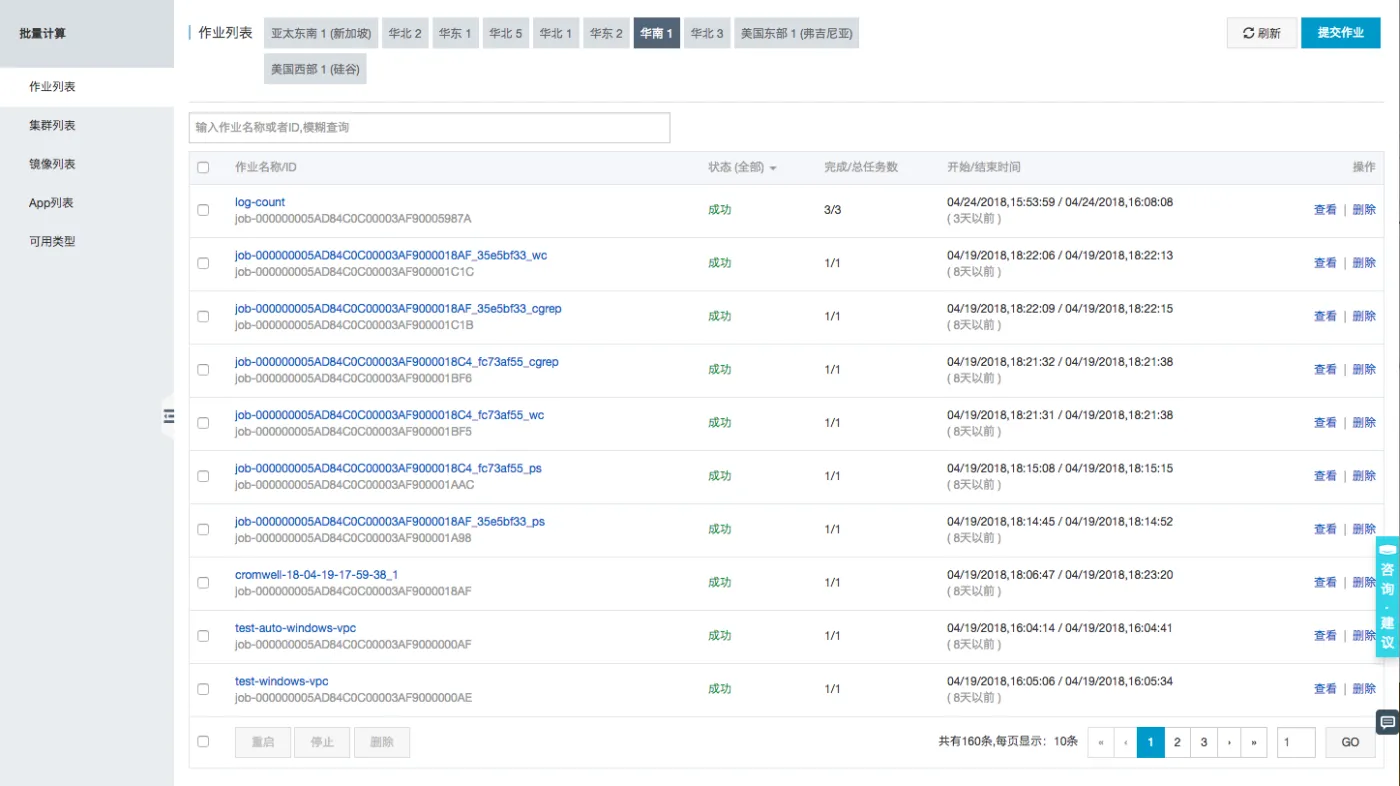Switch to region 华北 1

556,33
